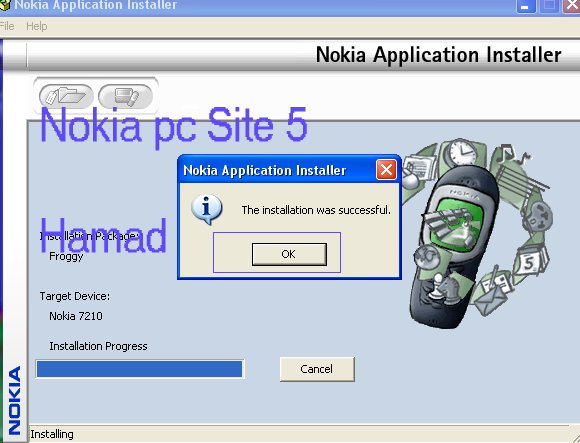Close the installation successful dialog

coord(386,170)
